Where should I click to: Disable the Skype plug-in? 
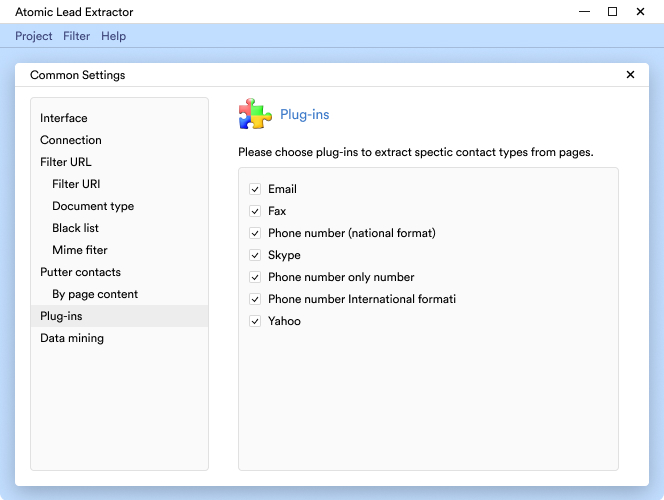pos(256,255)
